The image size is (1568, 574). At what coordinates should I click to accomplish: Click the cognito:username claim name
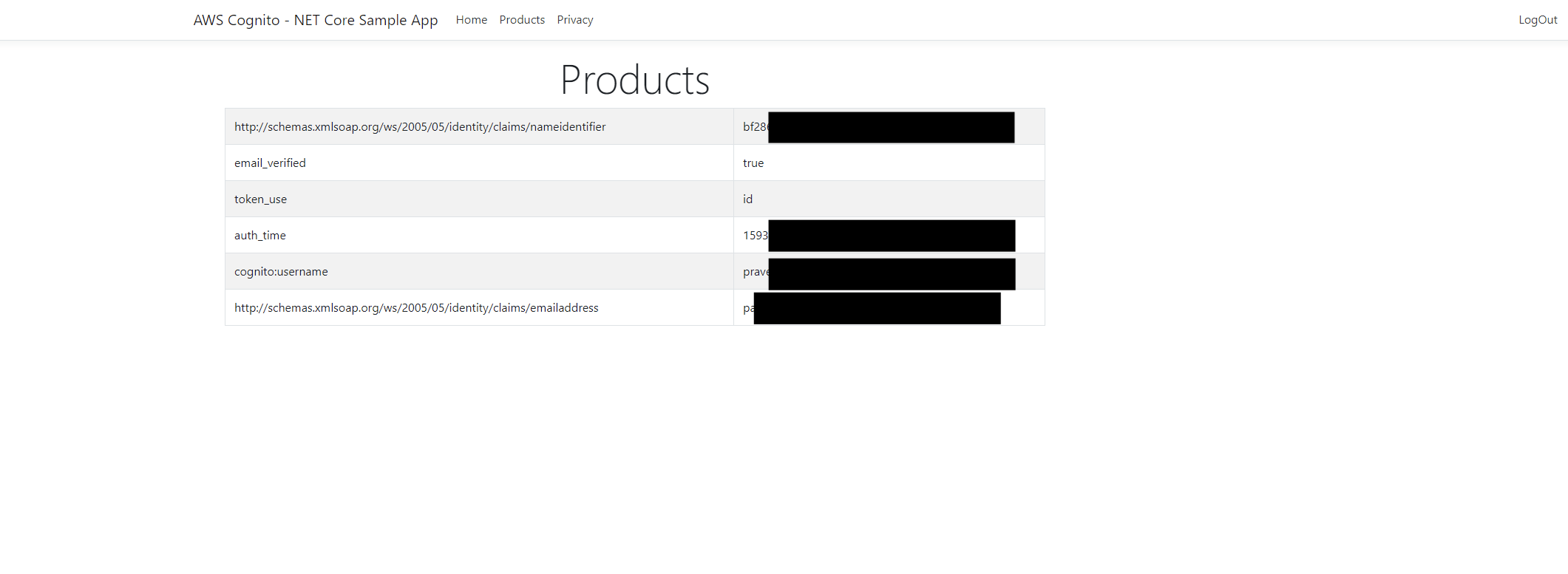pos(281,271)
